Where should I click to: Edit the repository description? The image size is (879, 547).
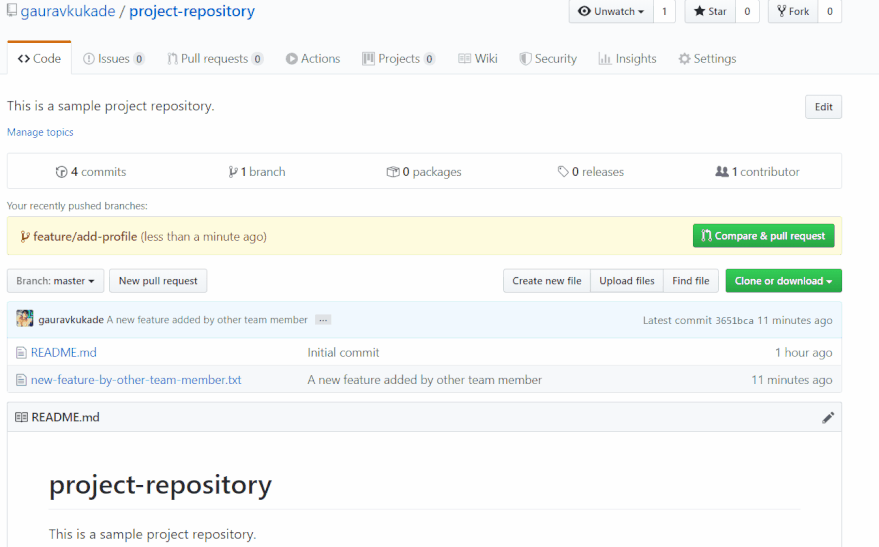pyautogui.click(x=824, y=107)
